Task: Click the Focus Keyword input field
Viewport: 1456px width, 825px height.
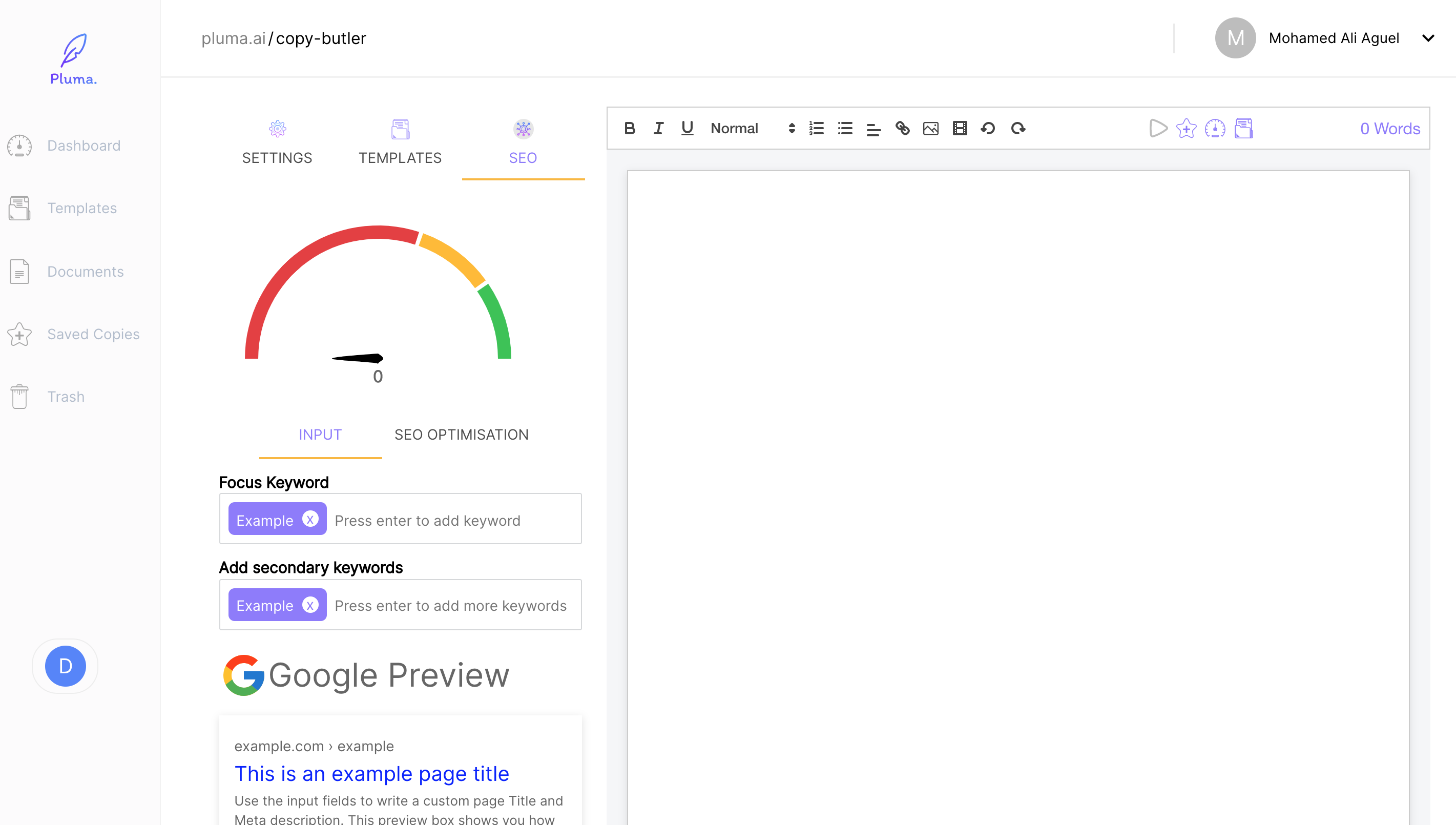Action: coord(453,520)
